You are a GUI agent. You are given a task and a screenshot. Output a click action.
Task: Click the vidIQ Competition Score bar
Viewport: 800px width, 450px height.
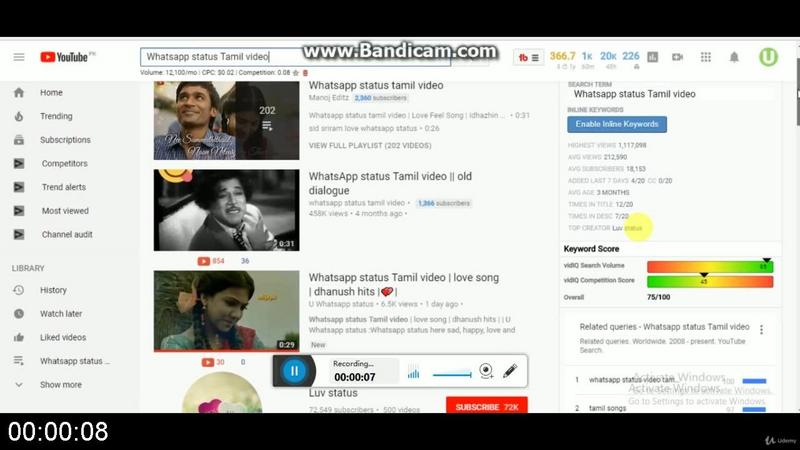[710, 281]
